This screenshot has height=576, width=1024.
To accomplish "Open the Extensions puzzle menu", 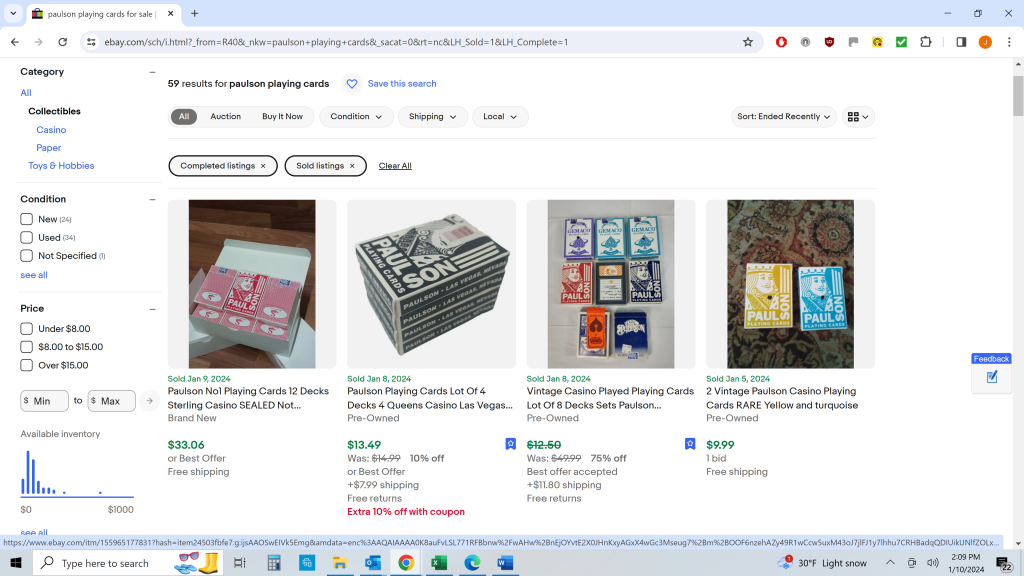I will pyautogui.click(x=925, y=42).
